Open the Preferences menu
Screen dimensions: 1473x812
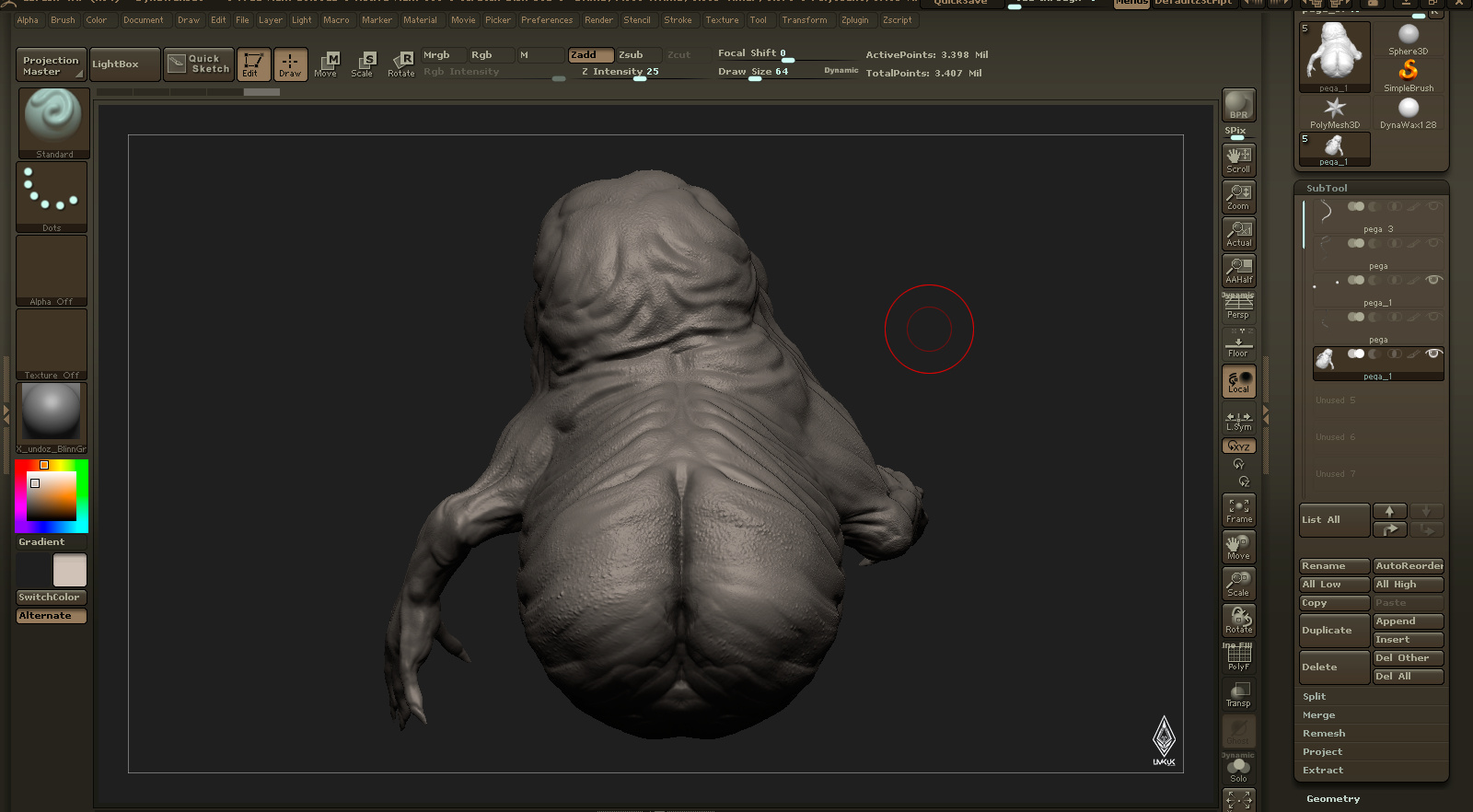coord(547,20)
